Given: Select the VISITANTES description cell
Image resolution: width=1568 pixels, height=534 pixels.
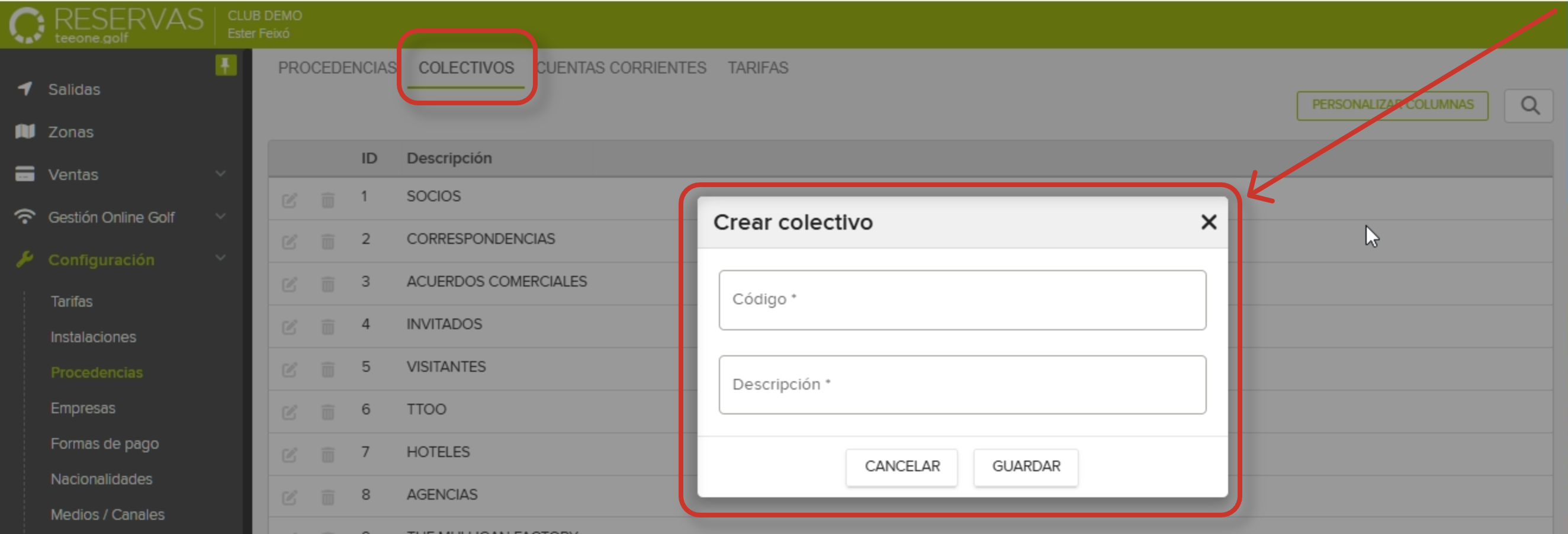Looking at the screenshot, I should coord(446,366).
